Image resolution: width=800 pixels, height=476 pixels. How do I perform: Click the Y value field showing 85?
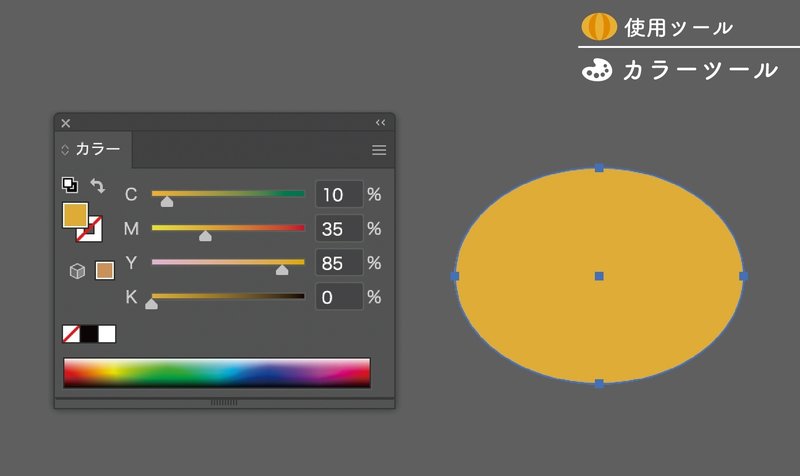339,263
